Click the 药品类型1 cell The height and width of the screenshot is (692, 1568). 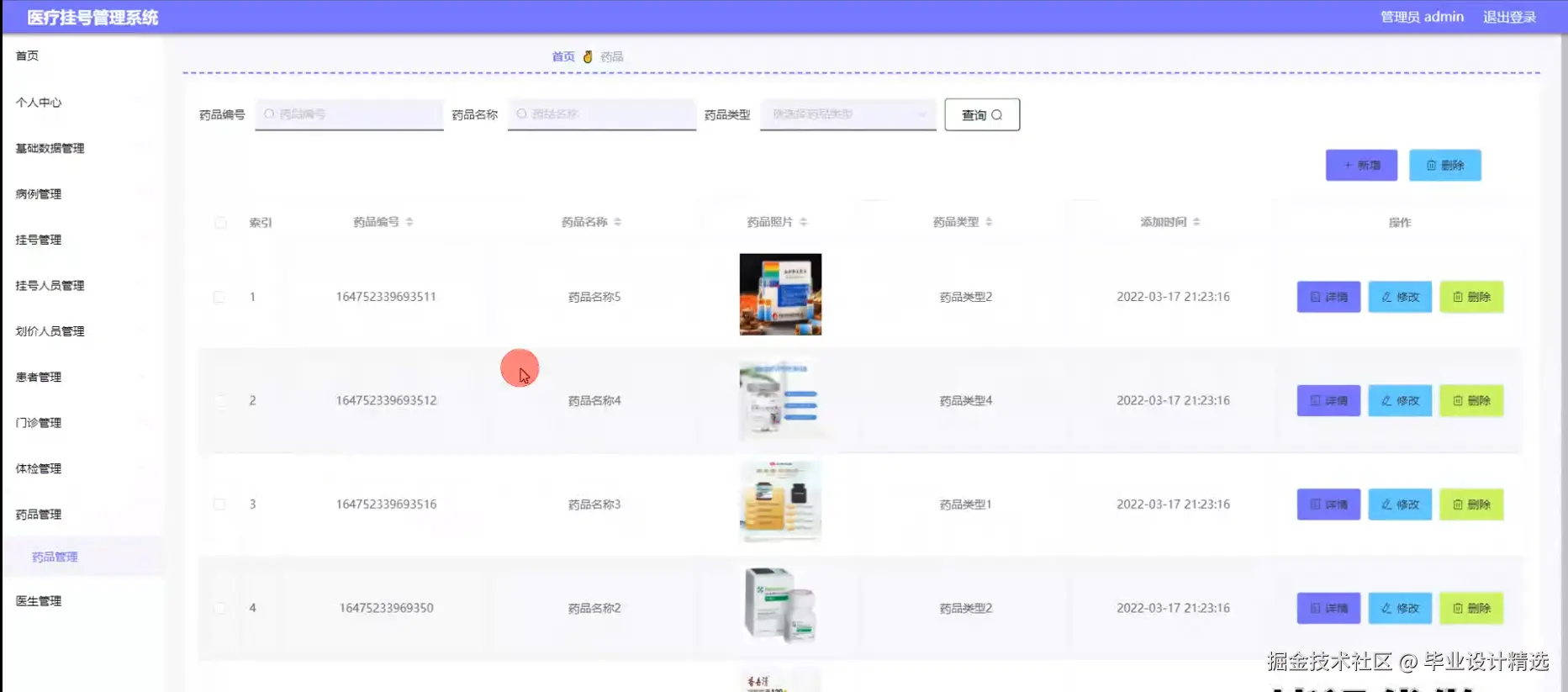point(965,504)
